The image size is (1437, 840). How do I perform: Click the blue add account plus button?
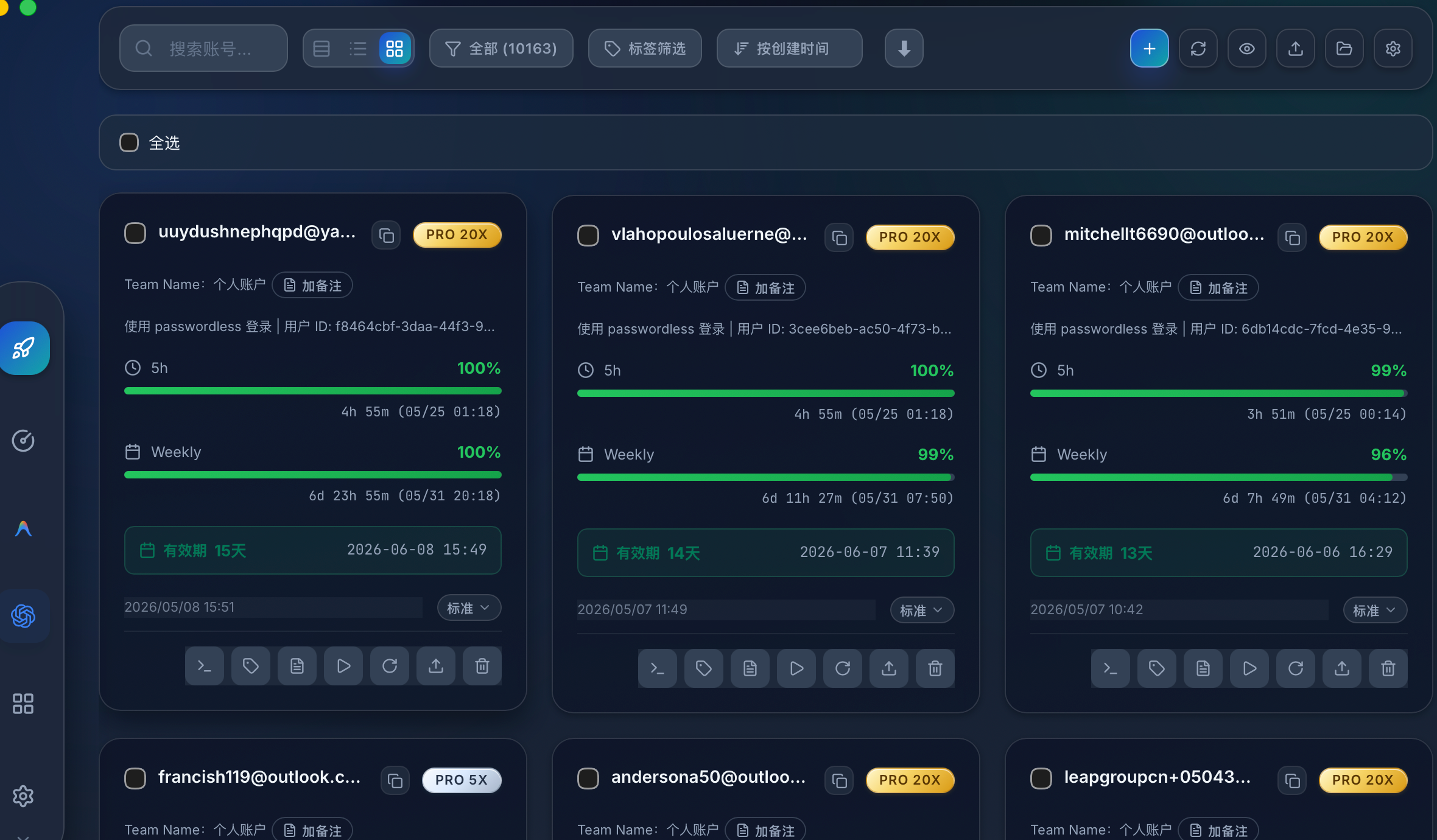(x=1149, y=48)
